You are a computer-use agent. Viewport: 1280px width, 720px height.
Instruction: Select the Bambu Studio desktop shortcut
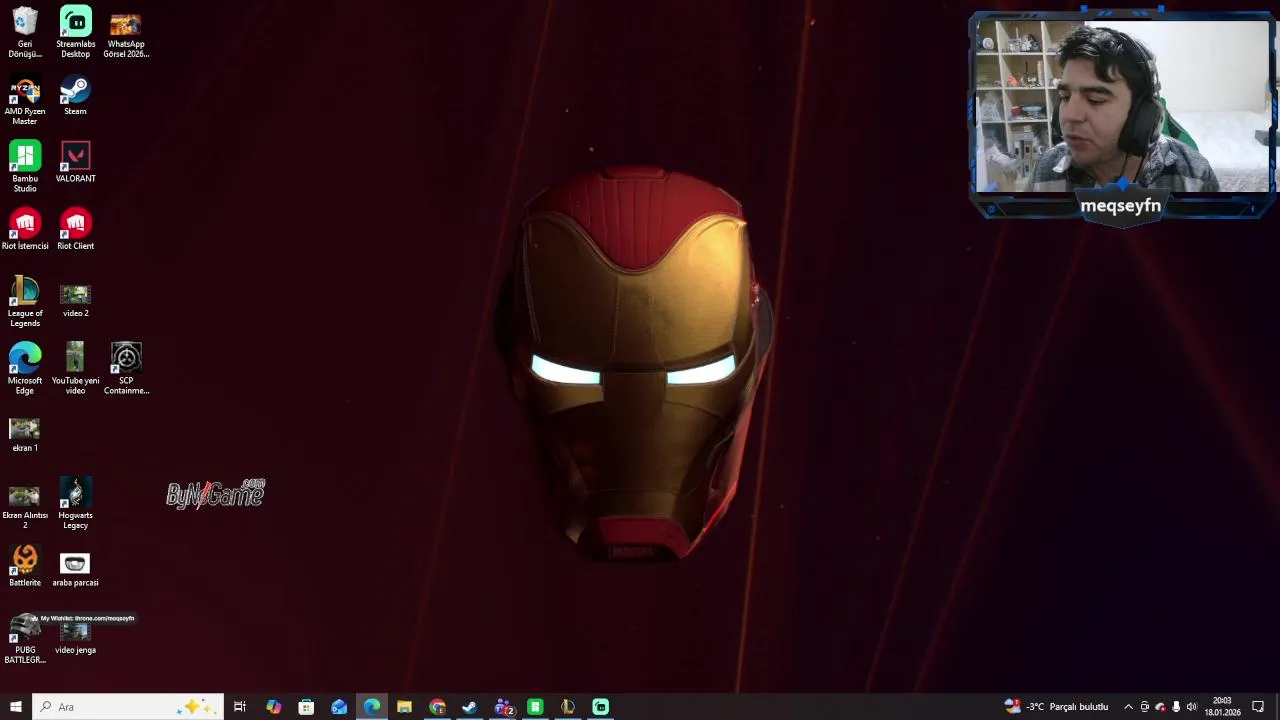[x=25, y=167]
